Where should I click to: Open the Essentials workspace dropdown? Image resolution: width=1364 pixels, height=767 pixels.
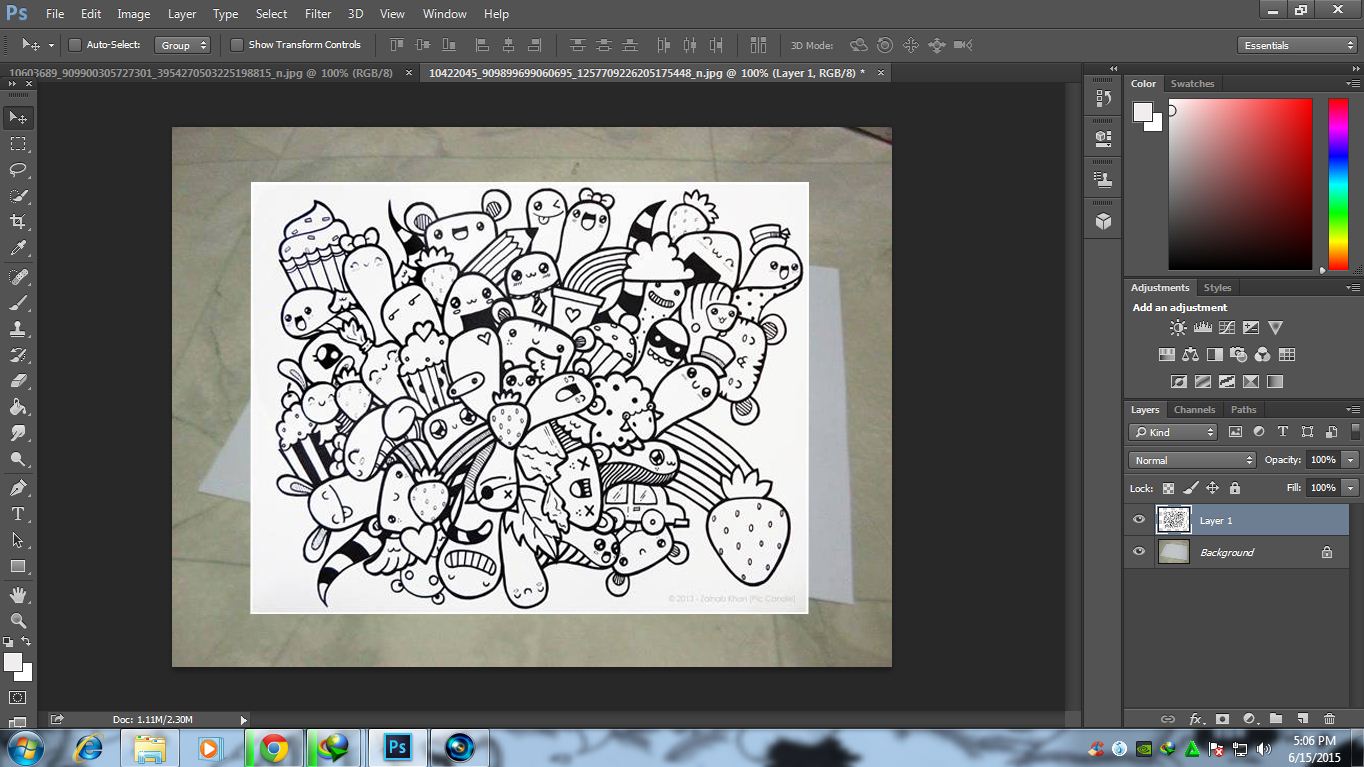tap(1296, 45)
